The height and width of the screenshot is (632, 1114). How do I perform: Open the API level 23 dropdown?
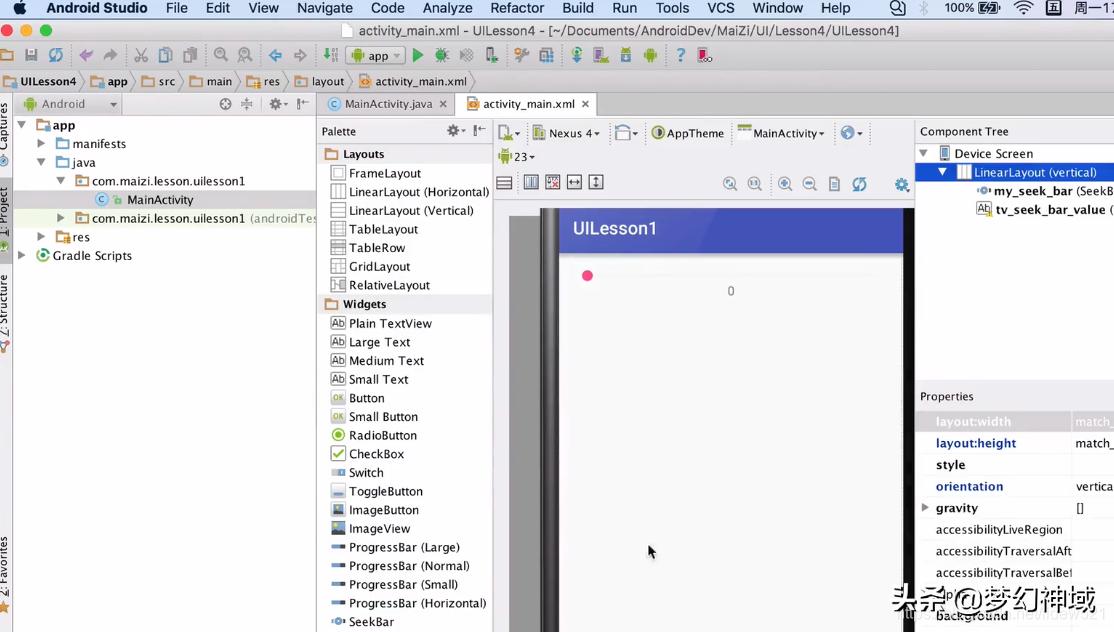point(517,157)
